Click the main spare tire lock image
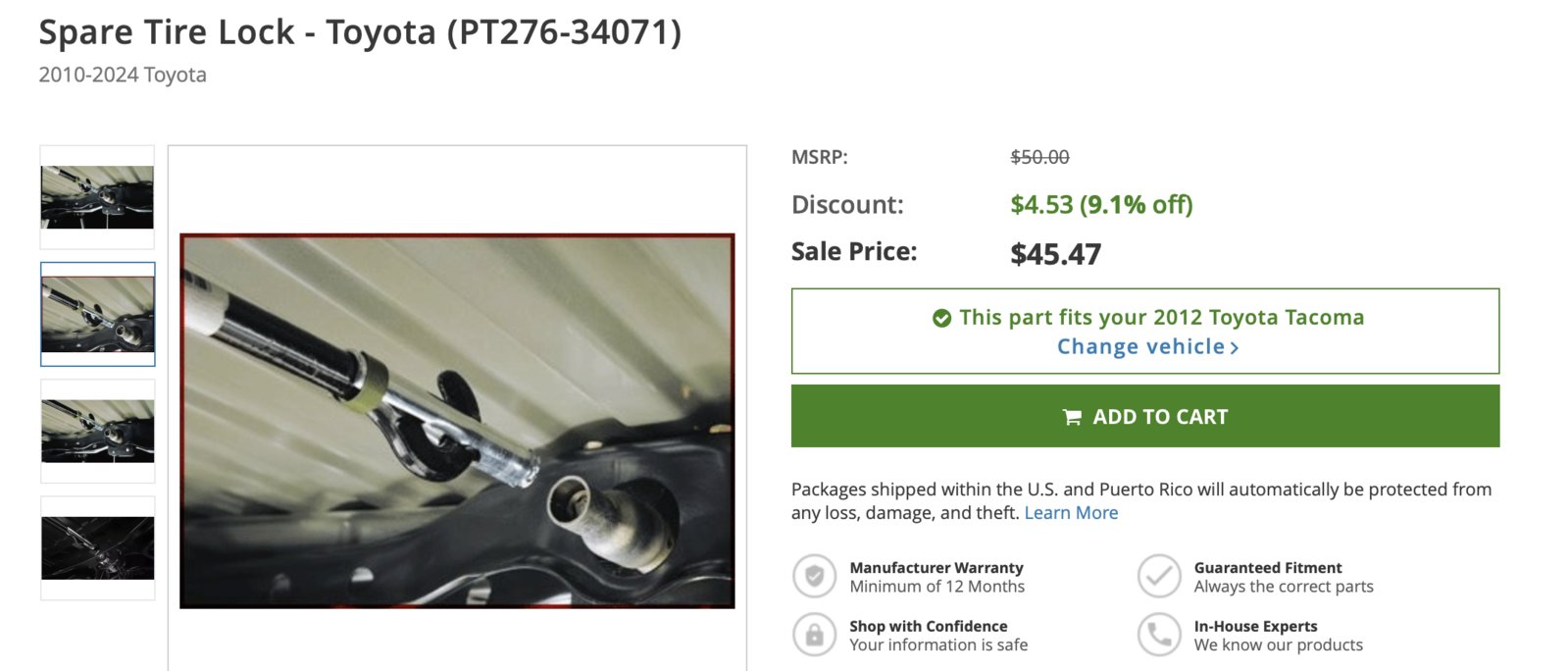The image size is (1568, 671). coord(457,421)
